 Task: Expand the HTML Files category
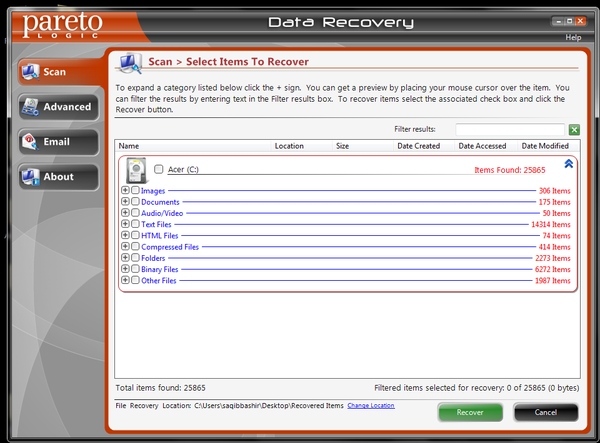click(x=125, y=235)
